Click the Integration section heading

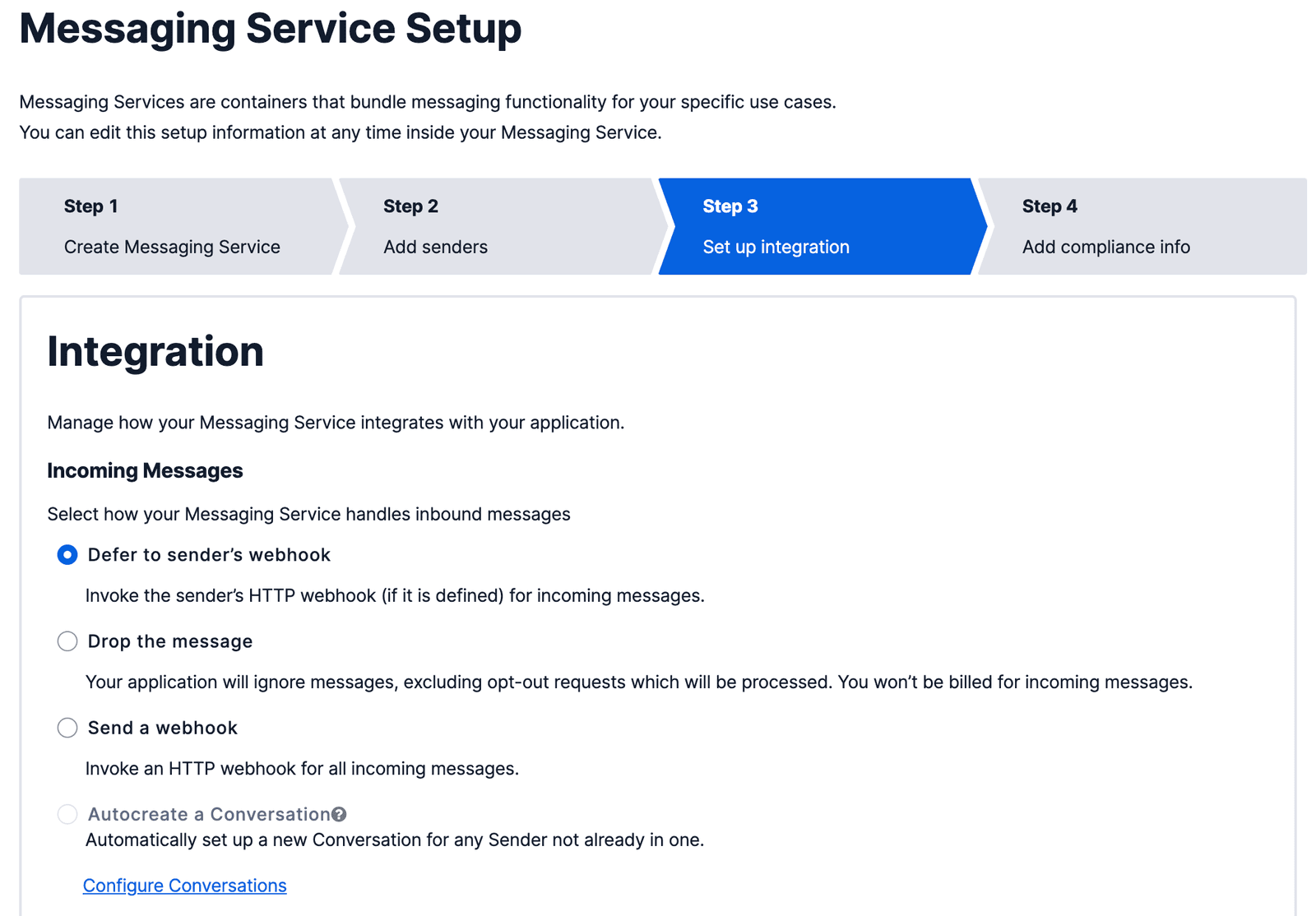(155, 352)
